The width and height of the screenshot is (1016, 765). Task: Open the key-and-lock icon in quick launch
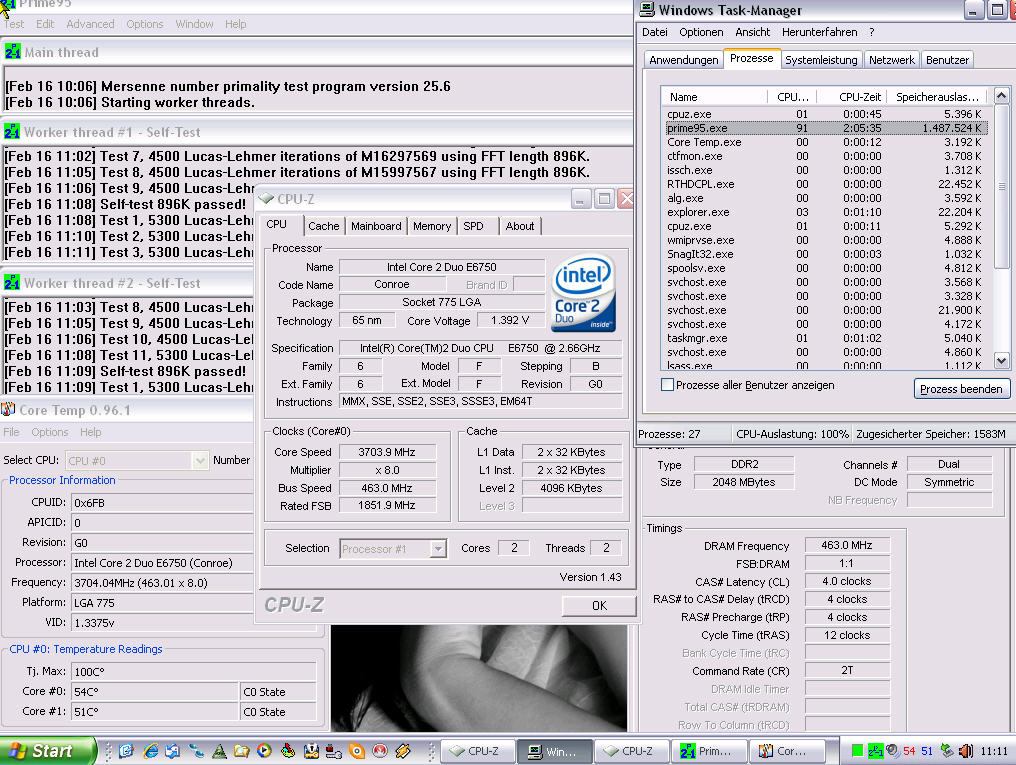click(x=312, y=751)
